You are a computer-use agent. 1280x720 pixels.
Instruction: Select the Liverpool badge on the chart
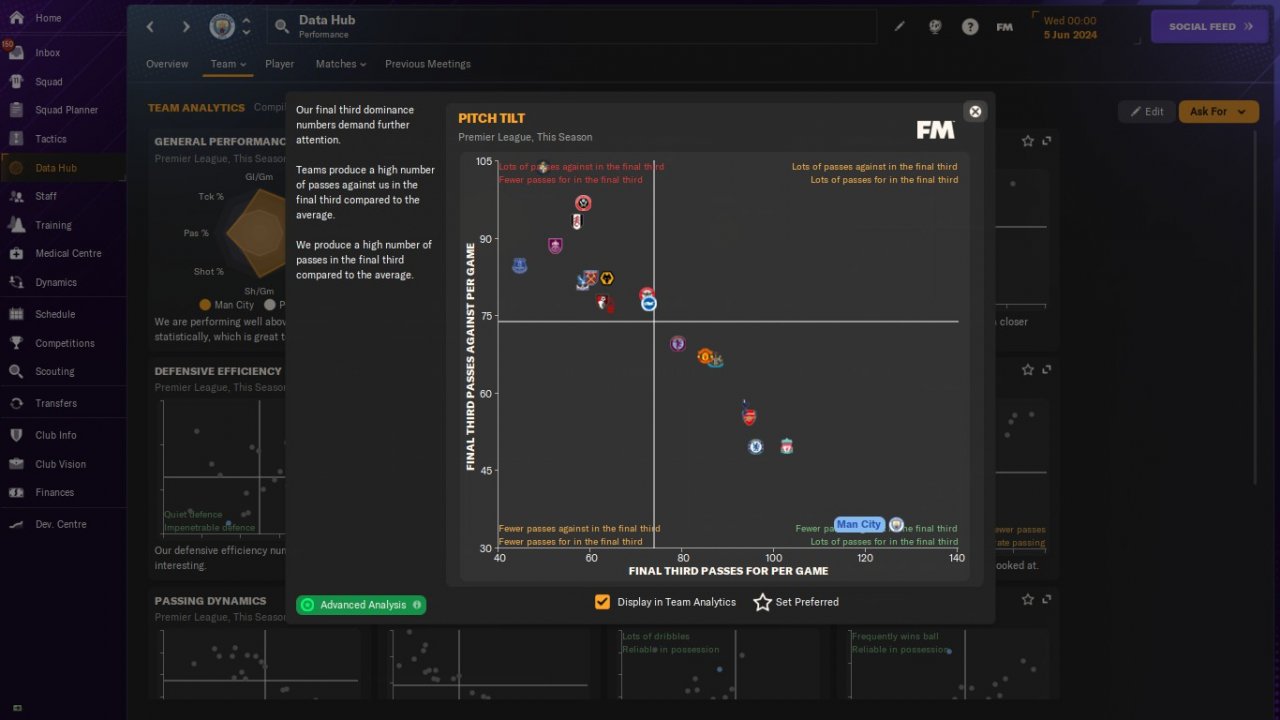pos(787,445)
